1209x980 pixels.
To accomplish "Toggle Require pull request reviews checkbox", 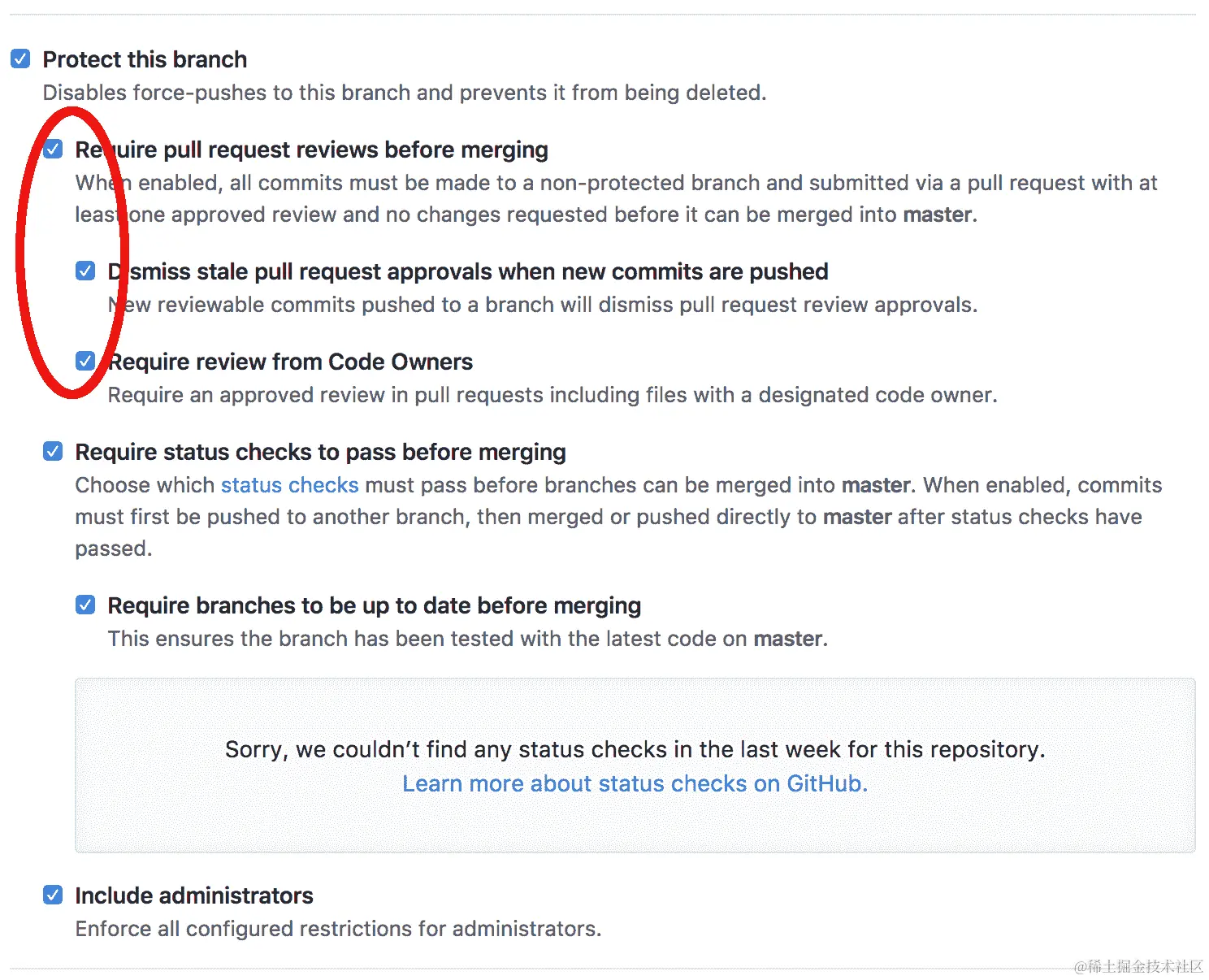I will click(x=54, y=149).
